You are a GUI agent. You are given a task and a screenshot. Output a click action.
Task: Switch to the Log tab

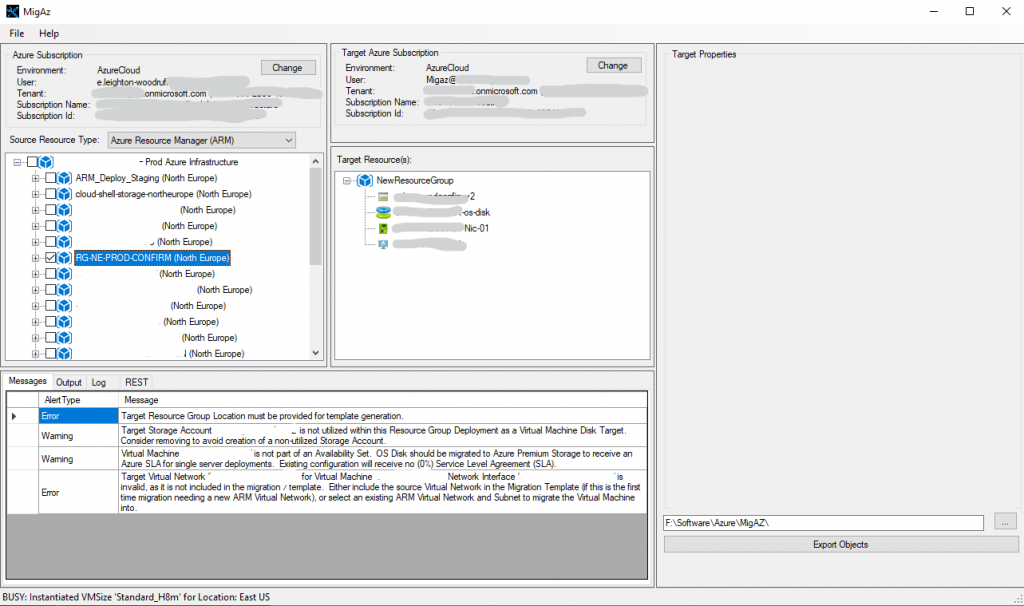click(99, 383)
